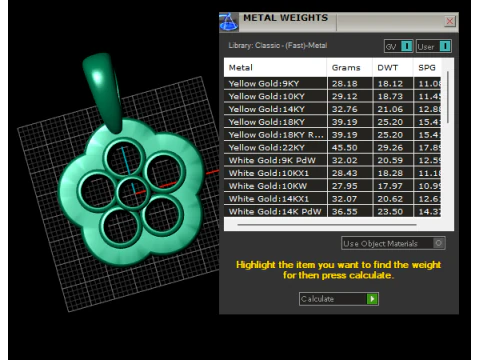Viewport: 480px width, 360px height.
Task: Select the White Gold:14K PdW row
Action: click(332, 211)
